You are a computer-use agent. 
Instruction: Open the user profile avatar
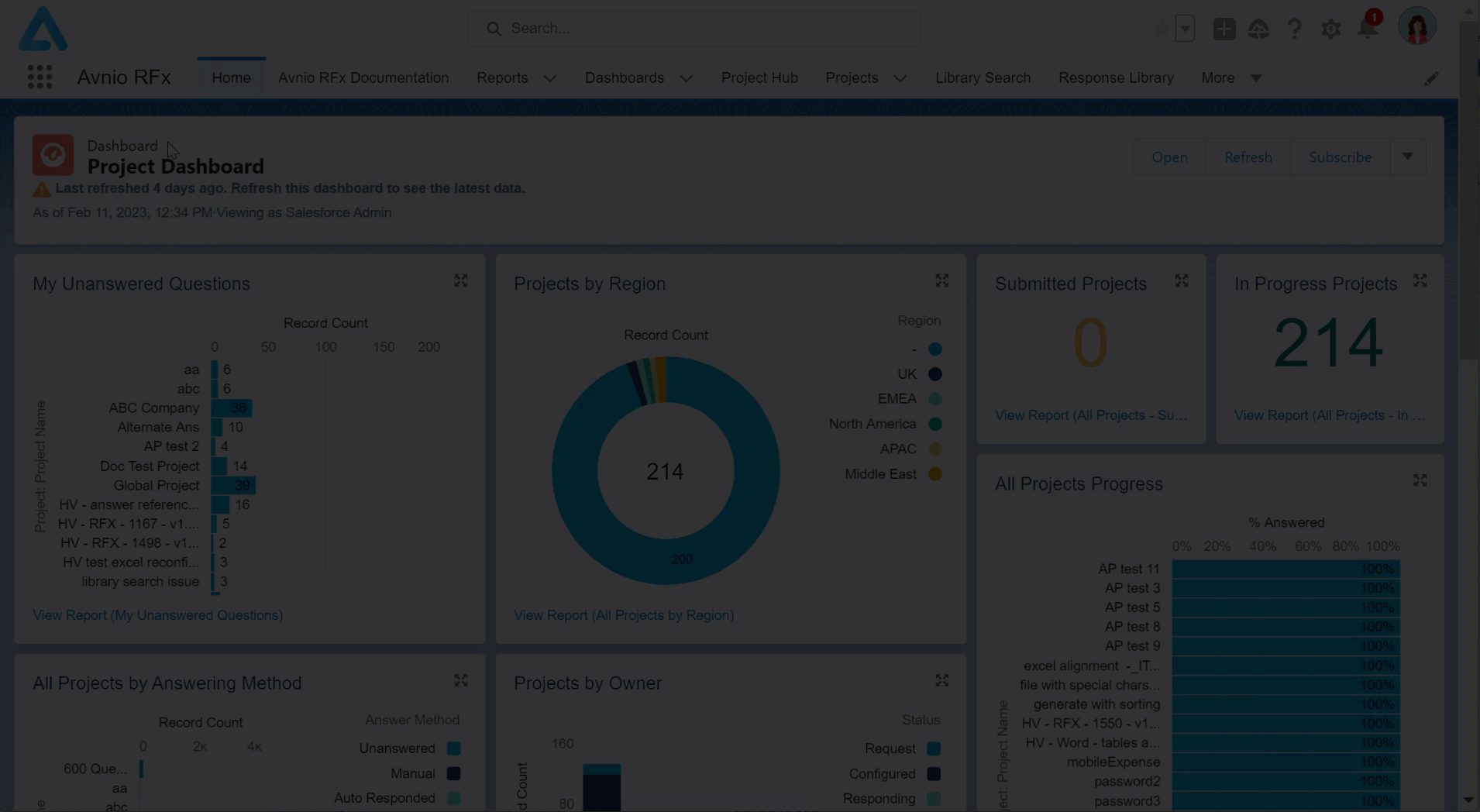pyautogui.click(x=1416, y=28)
